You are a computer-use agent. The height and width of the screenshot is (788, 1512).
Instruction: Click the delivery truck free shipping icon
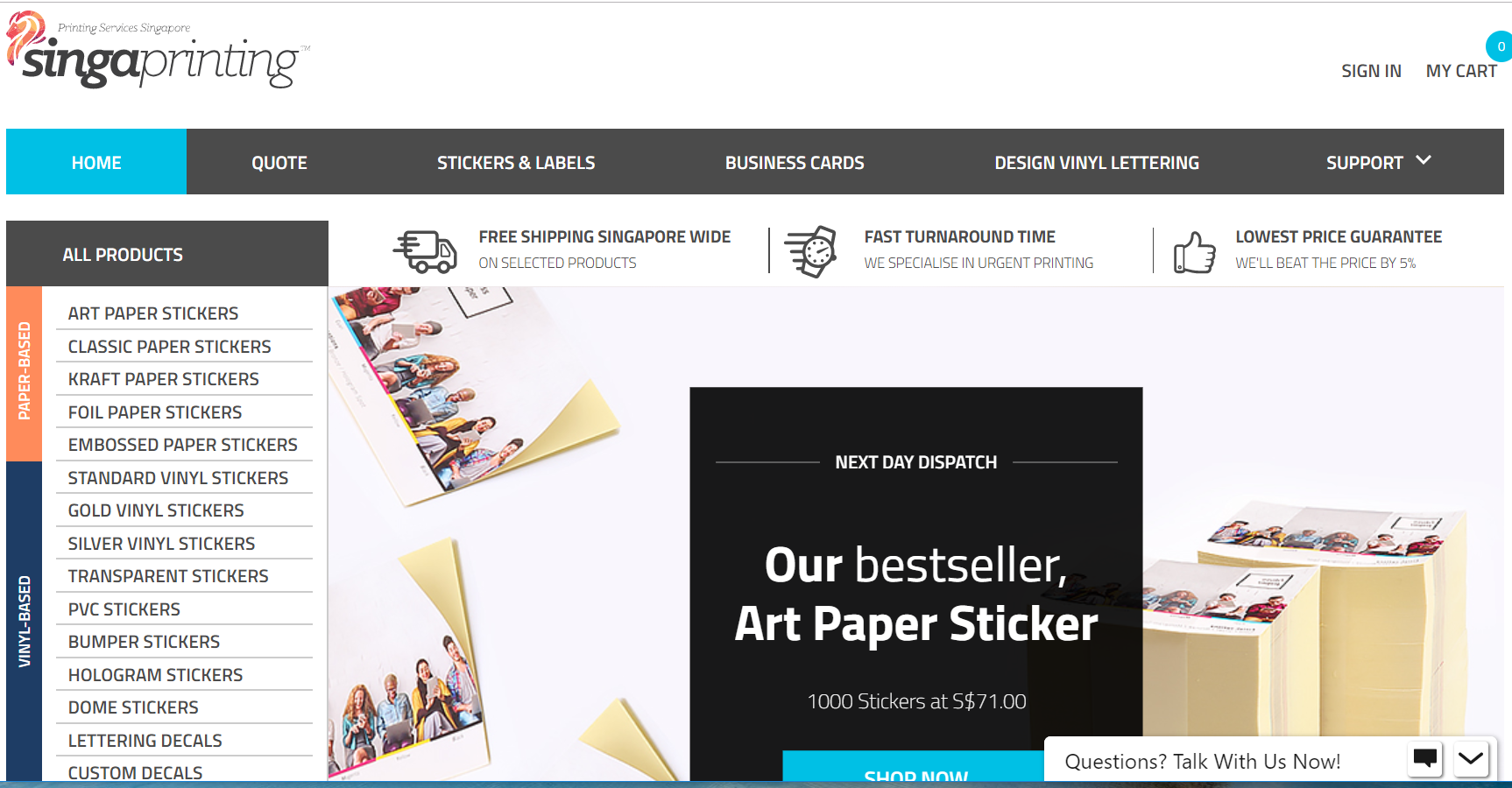point(425,251)
